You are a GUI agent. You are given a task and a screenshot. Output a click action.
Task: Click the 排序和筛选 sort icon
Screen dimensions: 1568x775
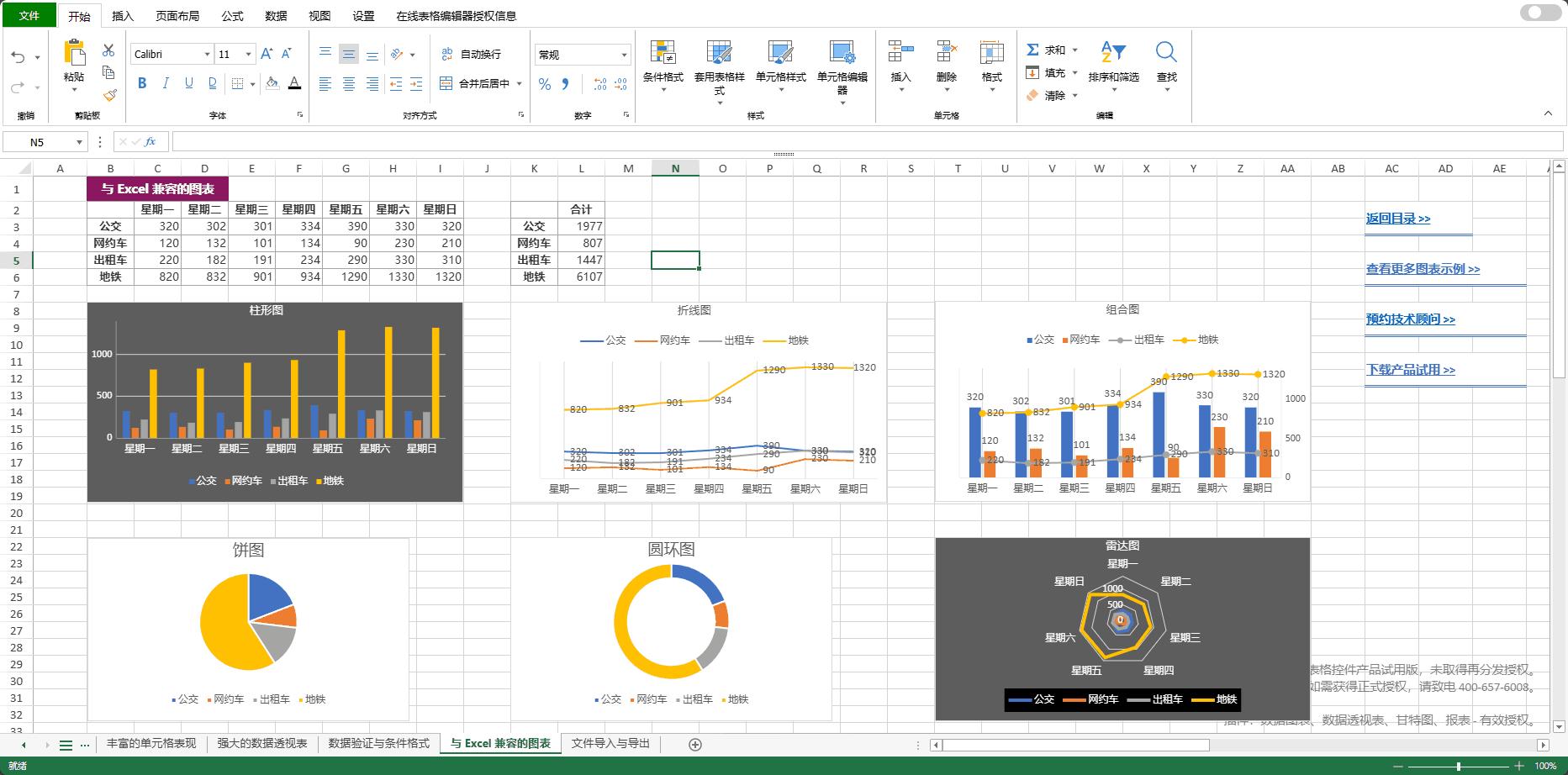click(1111, 52)
